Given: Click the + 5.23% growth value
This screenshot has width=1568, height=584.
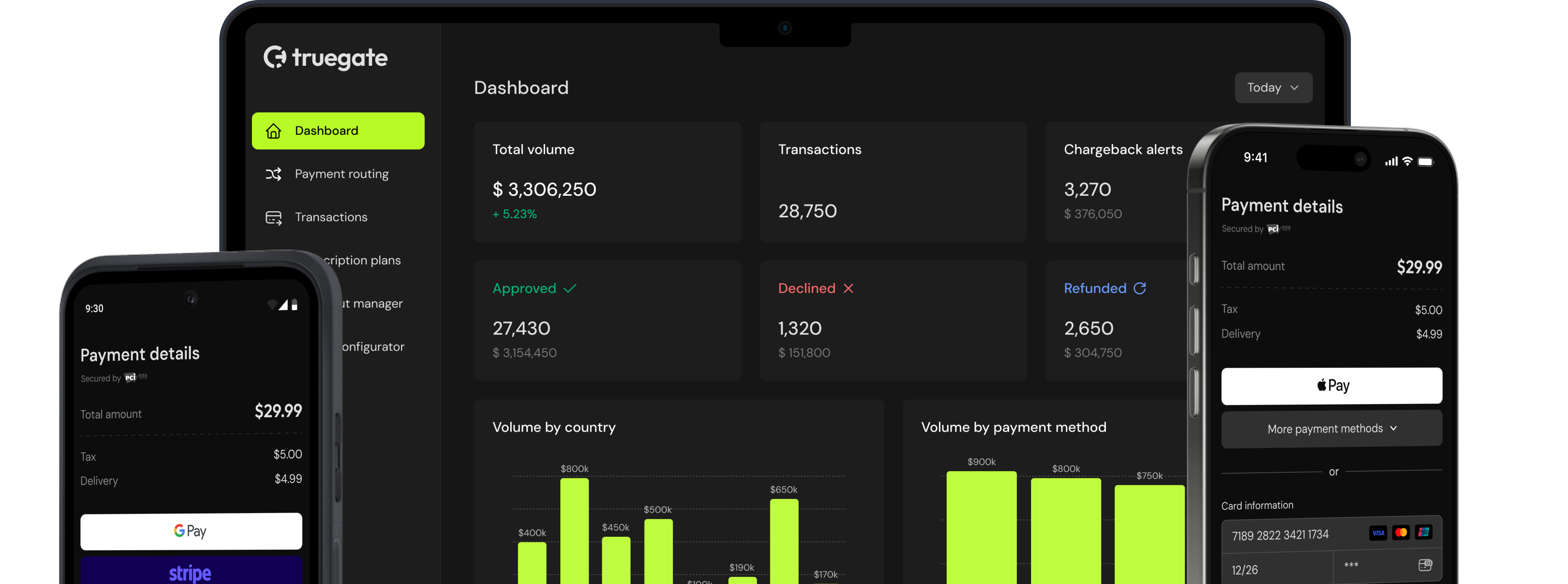Looking at the screenshot, I should tap(514, 214).
